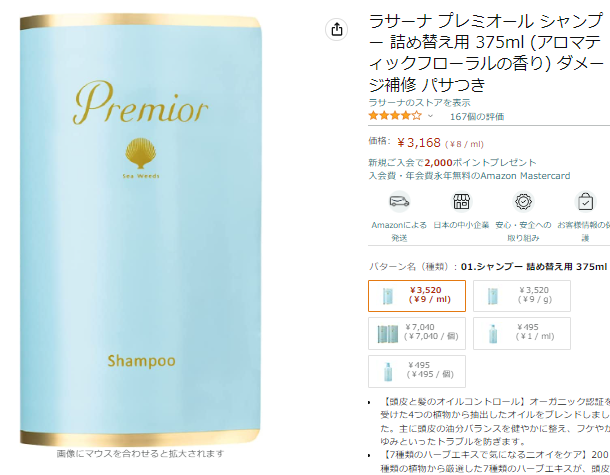Choose the ¥495 per piece option
This screenshot has width=610, height=475.
tap(417, 371)
